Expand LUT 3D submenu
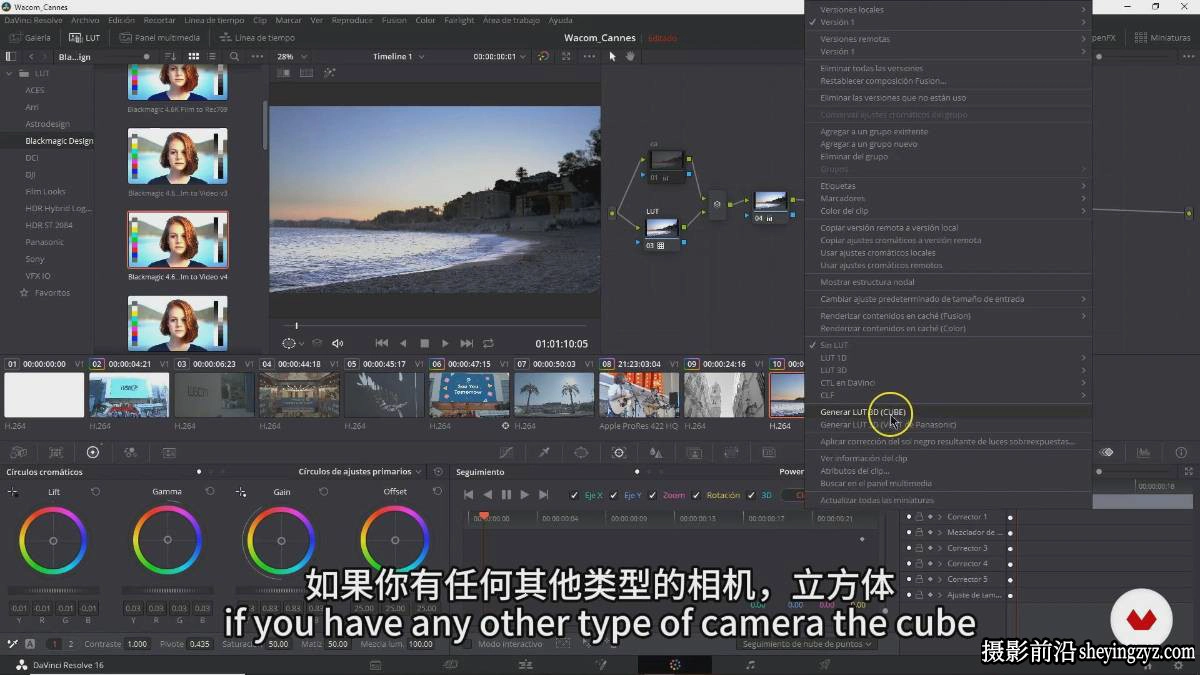This screenshot has width=1200, height=675. 948,370
